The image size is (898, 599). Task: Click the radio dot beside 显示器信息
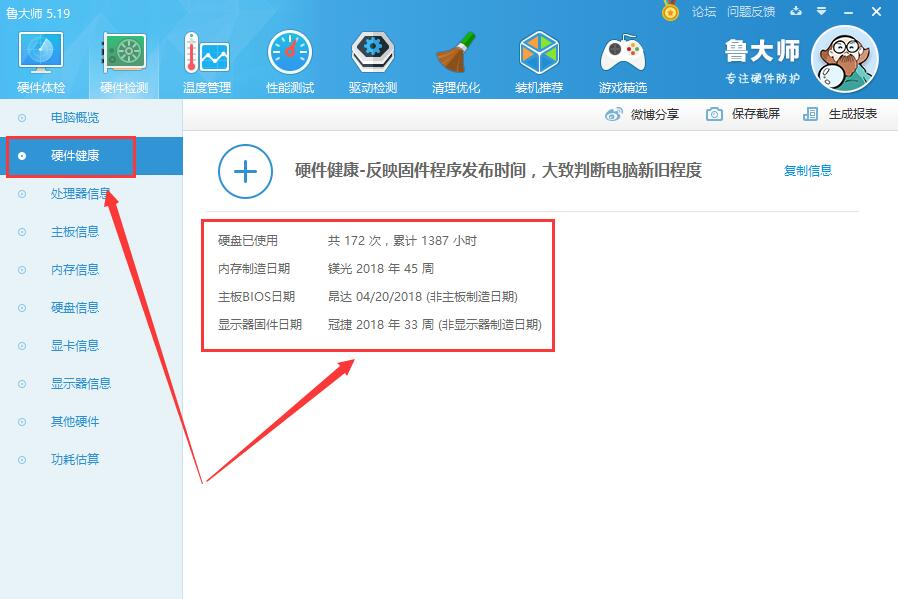22,384
